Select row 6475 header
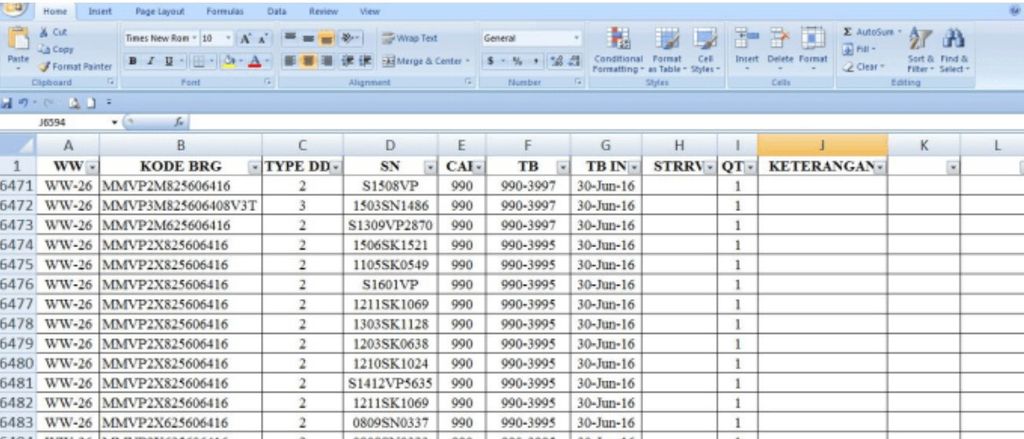This screenshot has width=1024, height=439. point(16,265)
